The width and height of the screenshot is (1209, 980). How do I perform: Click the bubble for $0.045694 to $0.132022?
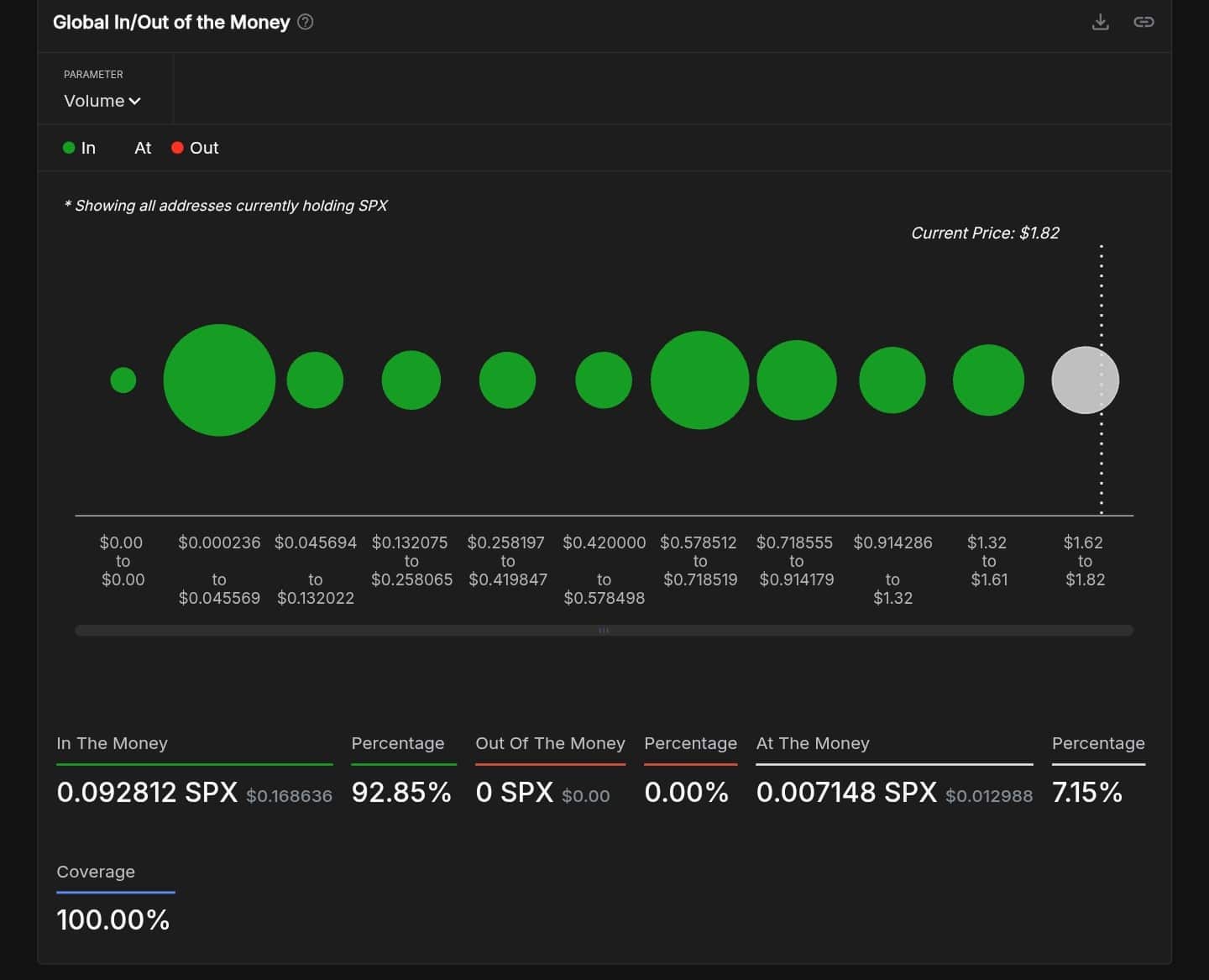(x=315, y=380)
